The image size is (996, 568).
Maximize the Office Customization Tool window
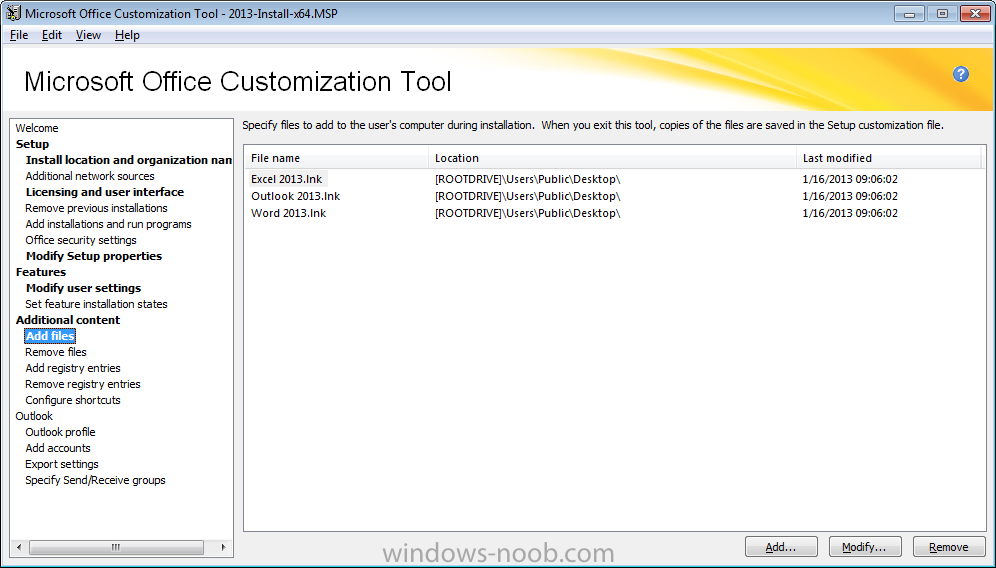point(942,13)
